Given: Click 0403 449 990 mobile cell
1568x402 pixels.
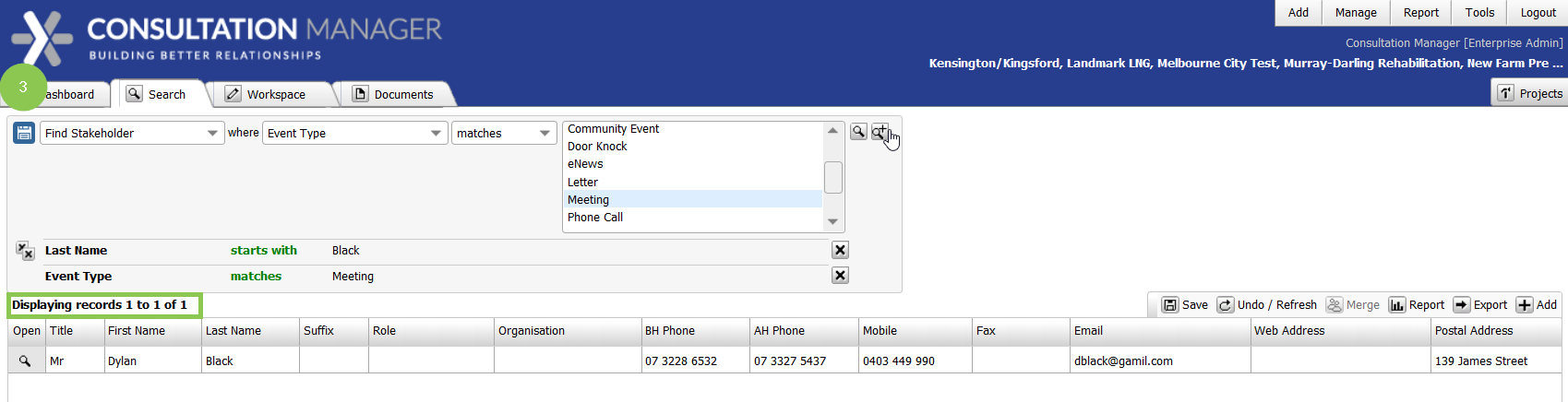Looking at the screenshot, I should [x=916, y=361].
